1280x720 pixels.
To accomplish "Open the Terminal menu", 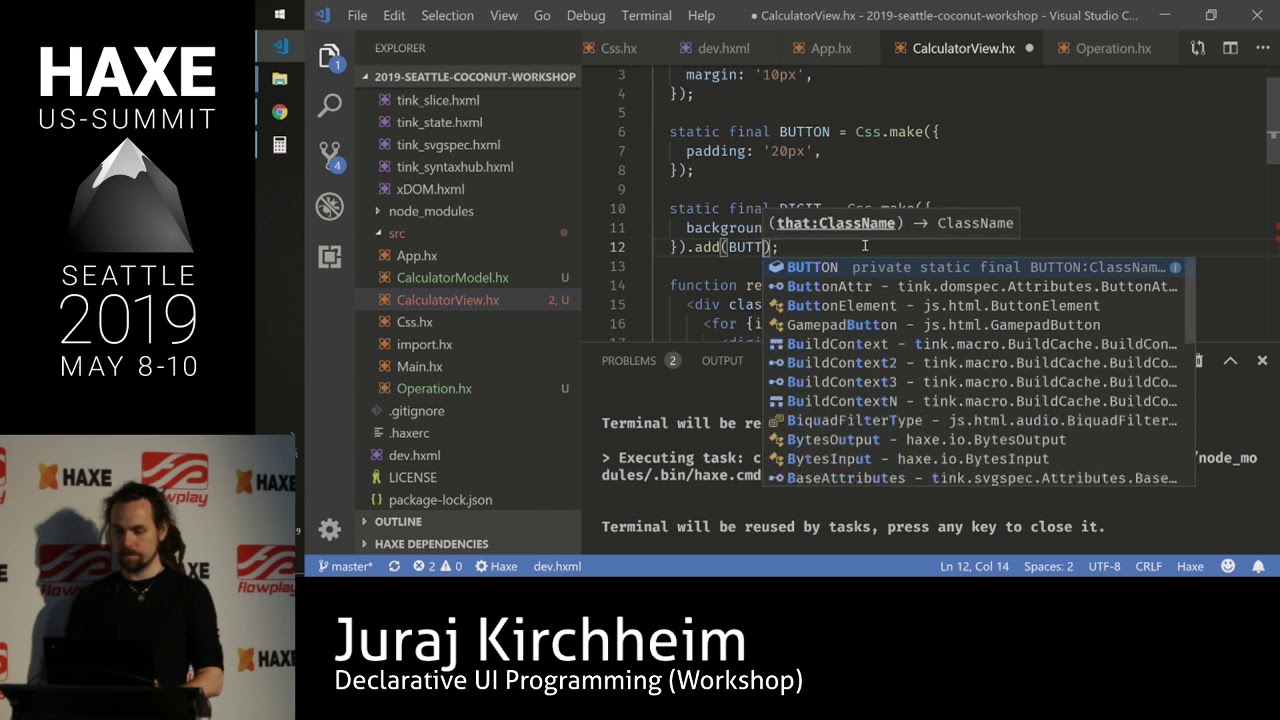I will point(646,15).
